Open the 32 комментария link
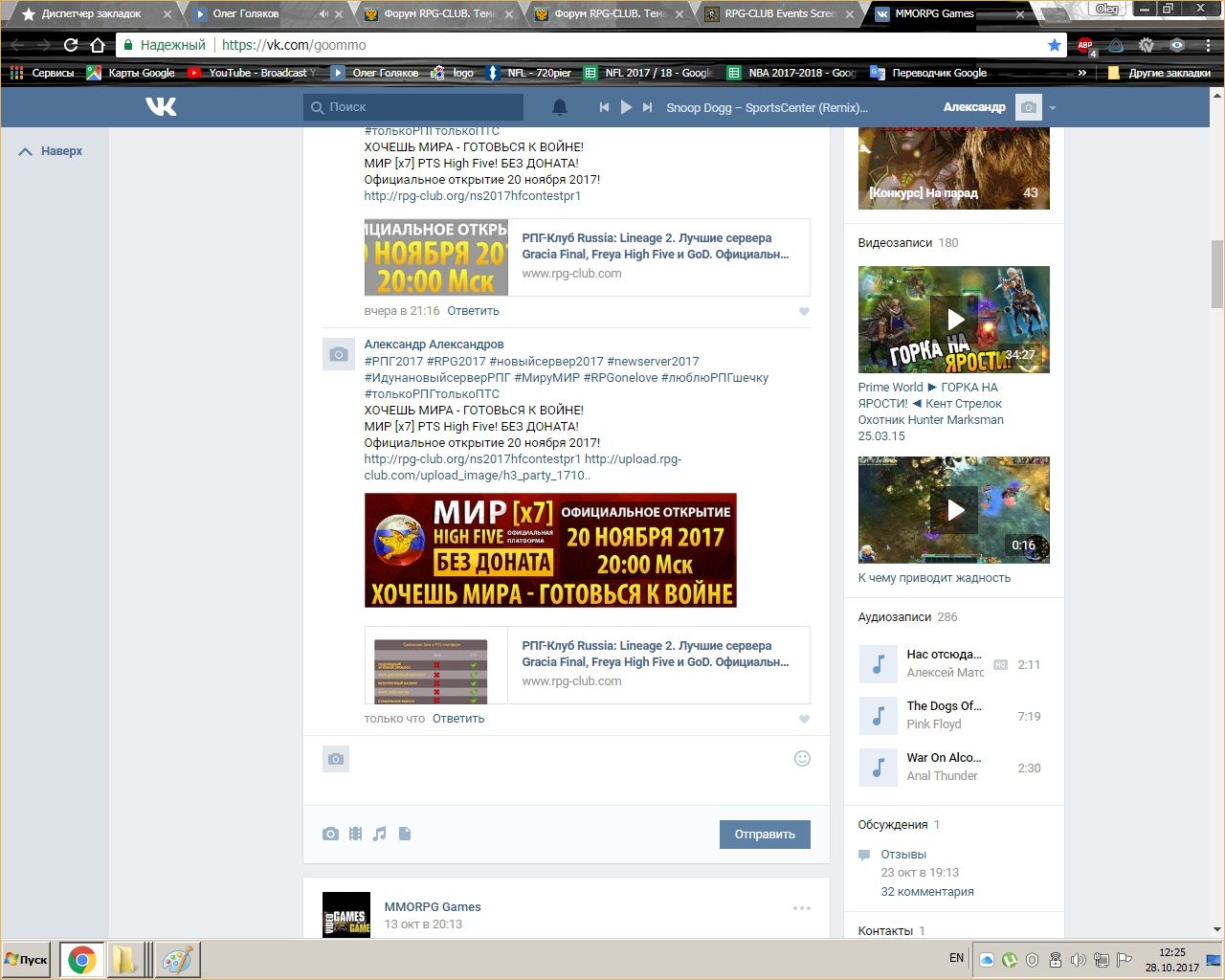 pos(927,892)
